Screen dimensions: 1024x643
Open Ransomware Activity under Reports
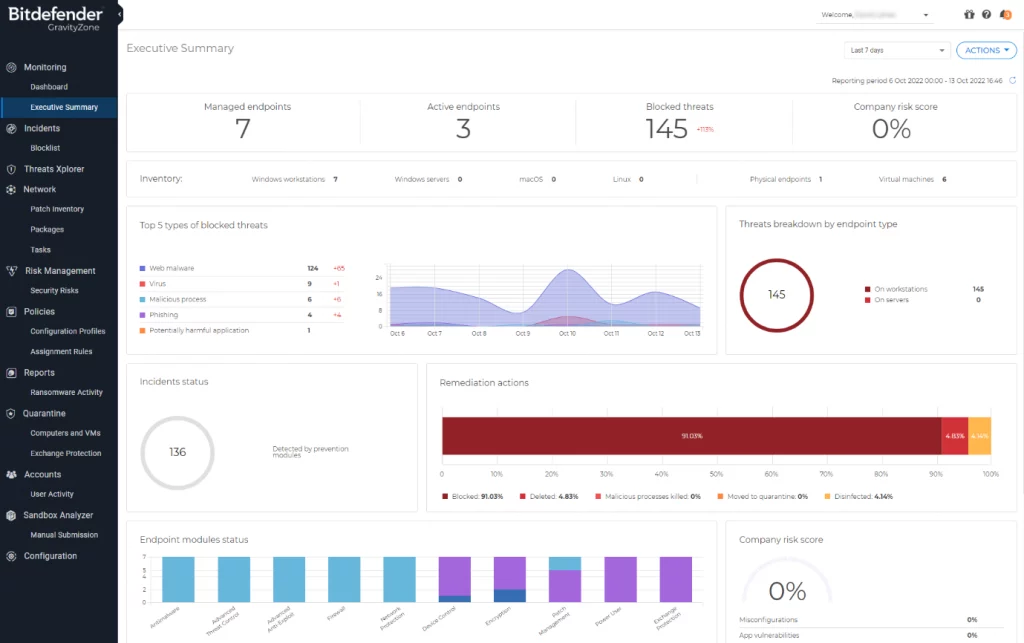[66, 393]
